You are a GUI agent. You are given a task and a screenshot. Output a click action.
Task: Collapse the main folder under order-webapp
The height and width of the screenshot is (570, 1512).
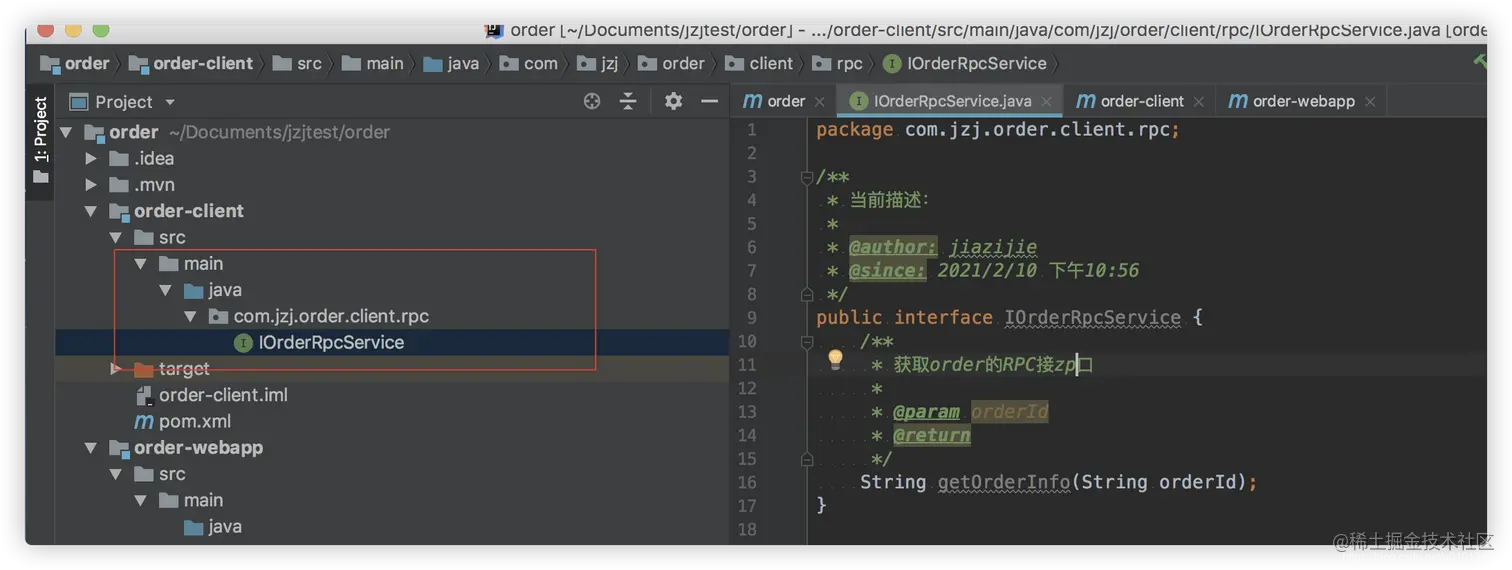[x=141, y=501]
